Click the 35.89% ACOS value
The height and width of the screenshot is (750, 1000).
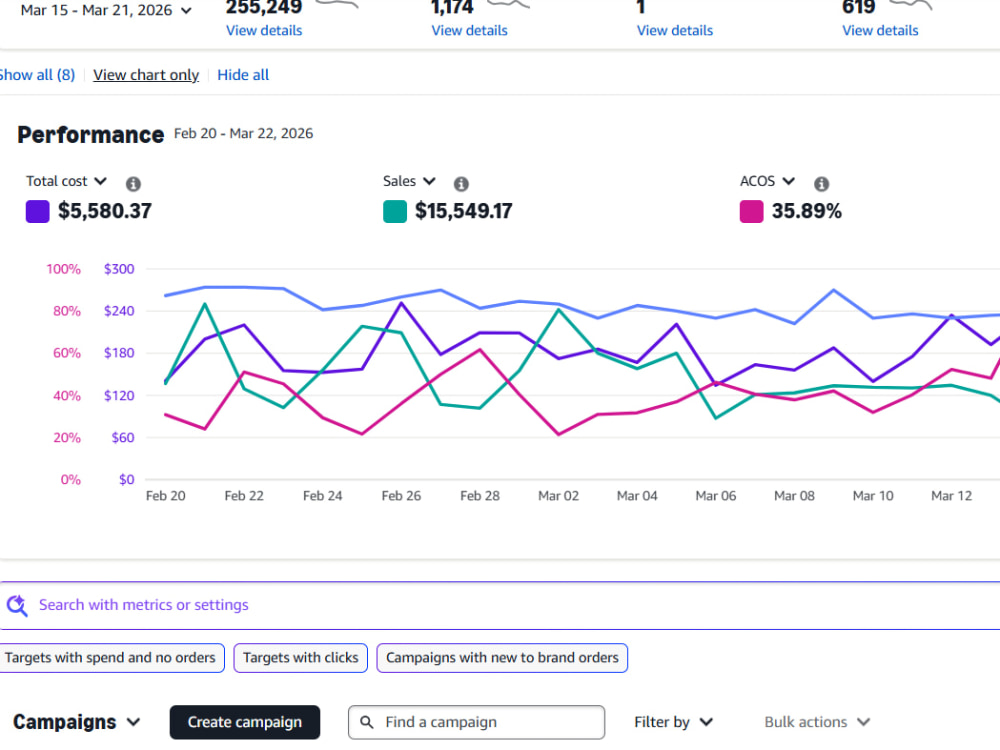click(x=807, y=211)
